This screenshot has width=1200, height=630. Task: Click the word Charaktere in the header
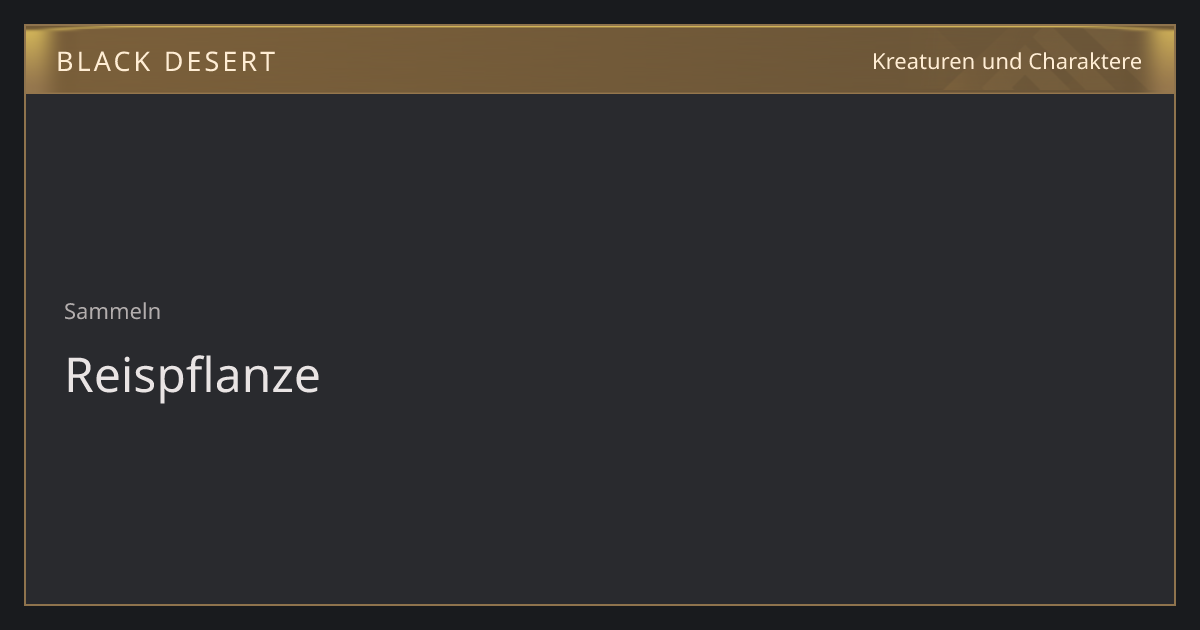[x=1085, y=61]
